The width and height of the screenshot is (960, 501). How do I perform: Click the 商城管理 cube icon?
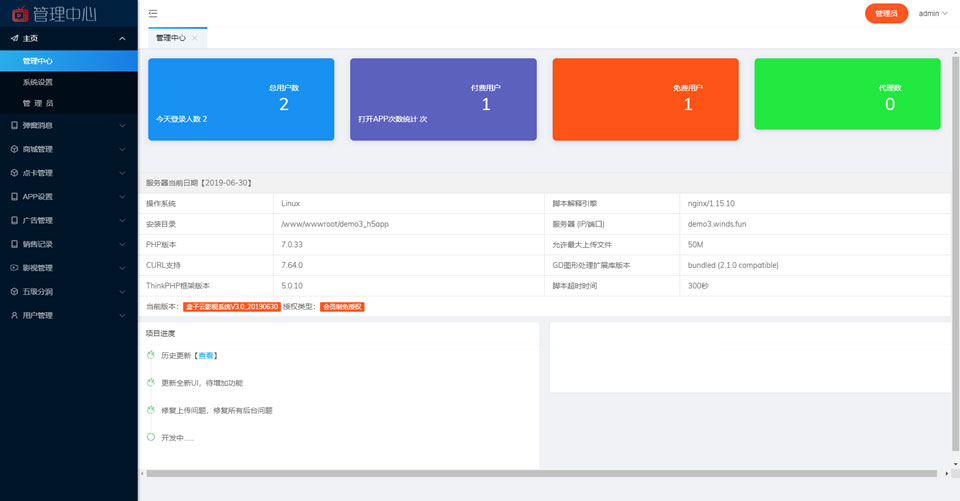14,149
